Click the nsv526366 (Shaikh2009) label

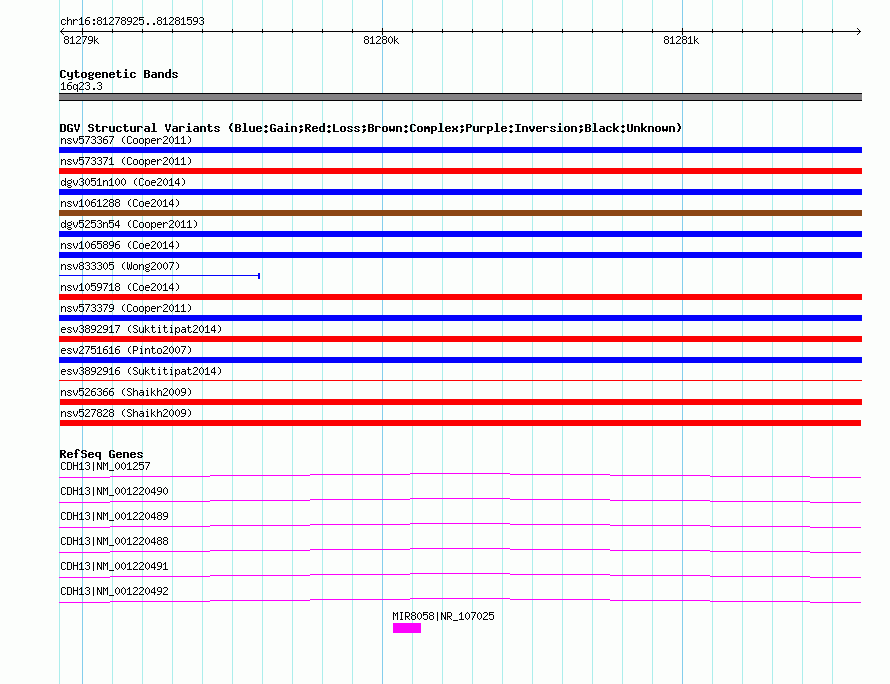tap(126, 392)
